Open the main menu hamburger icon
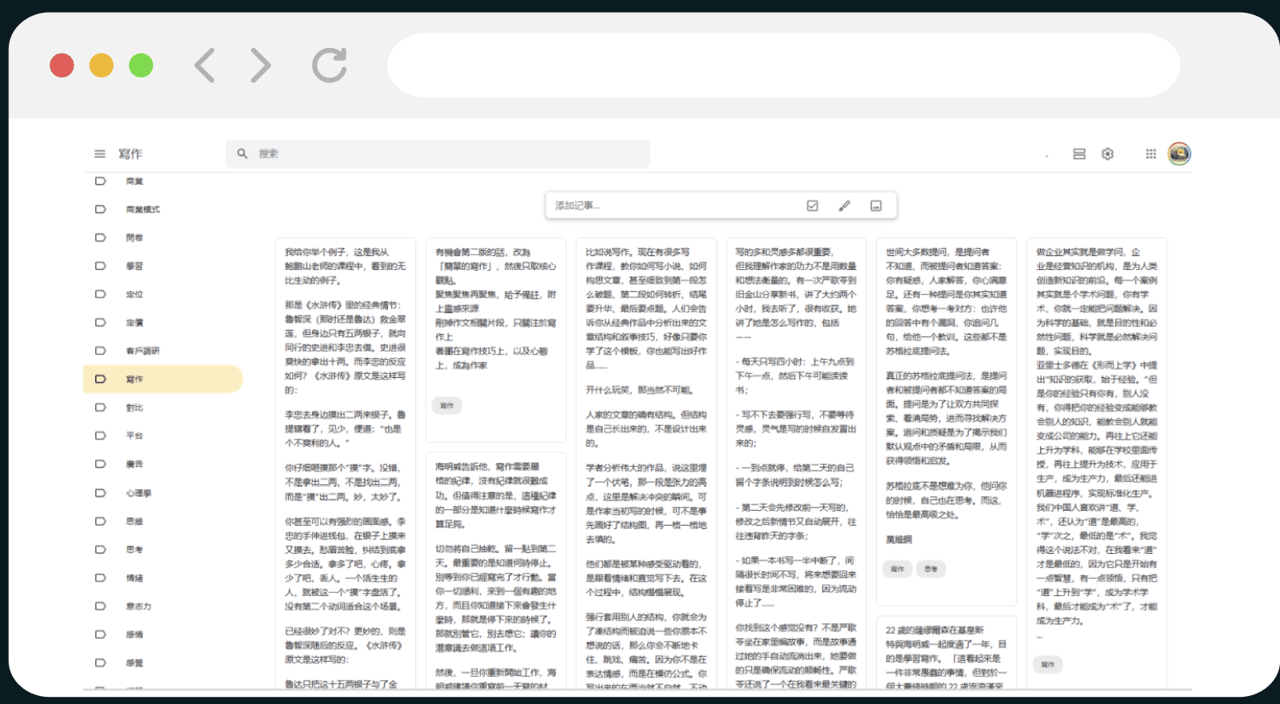1280x704 pixels. click(x=100, y=154)
